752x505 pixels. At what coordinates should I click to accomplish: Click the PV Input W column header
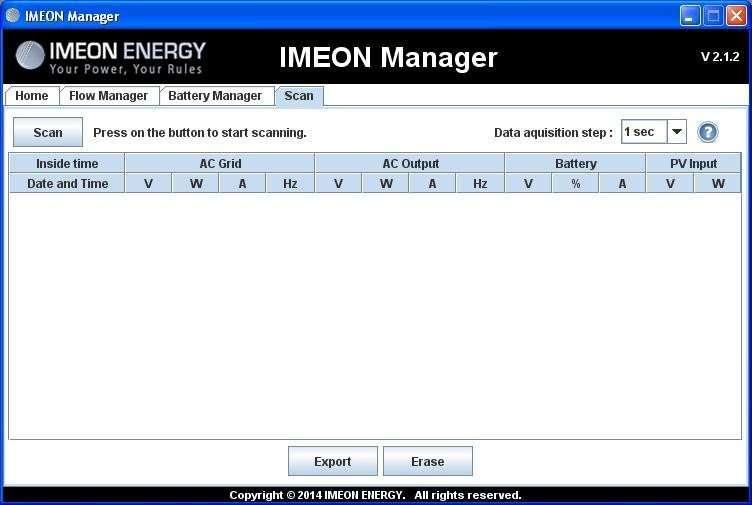(717, 184)
